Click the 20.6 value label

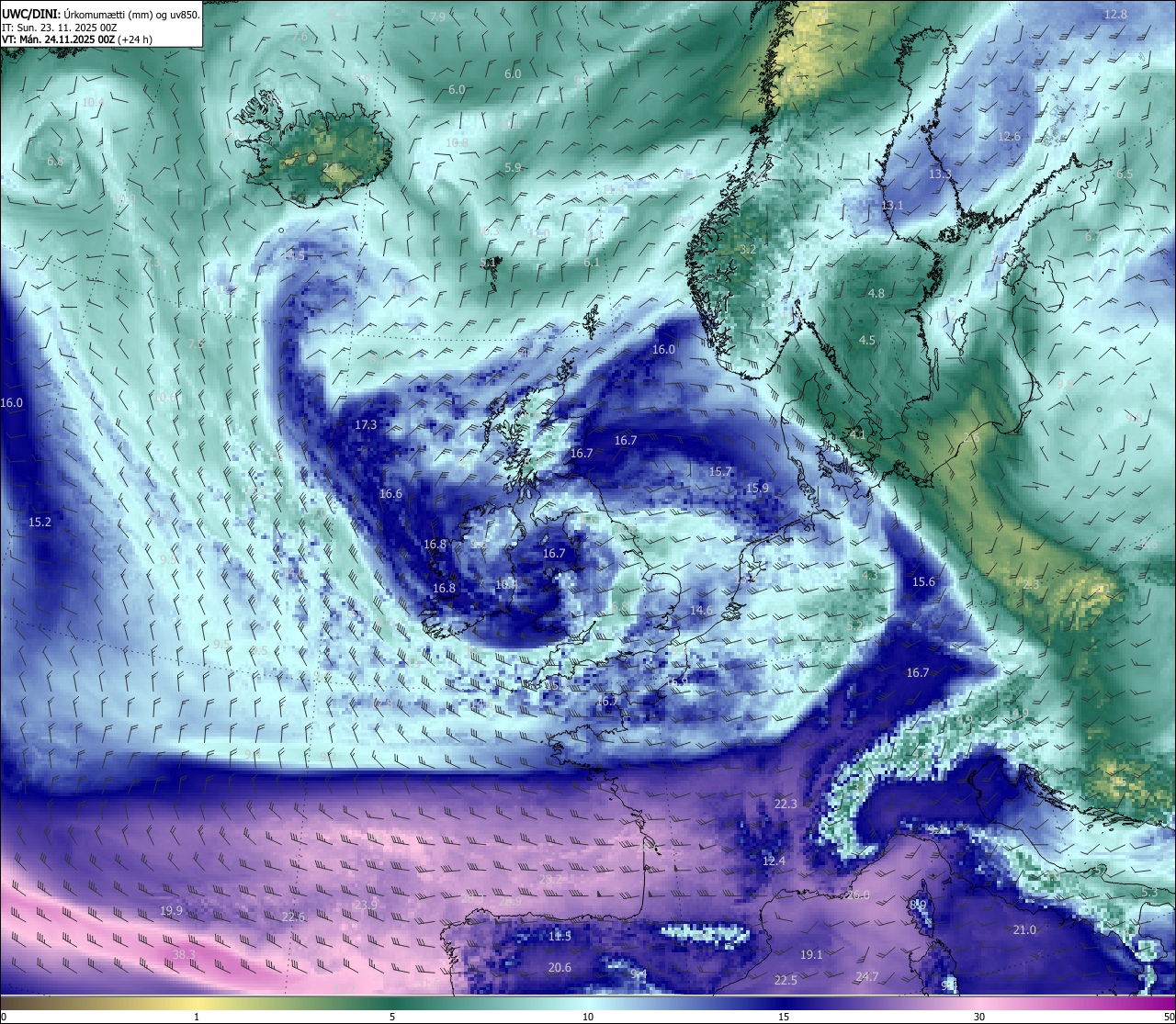(560, 967)
